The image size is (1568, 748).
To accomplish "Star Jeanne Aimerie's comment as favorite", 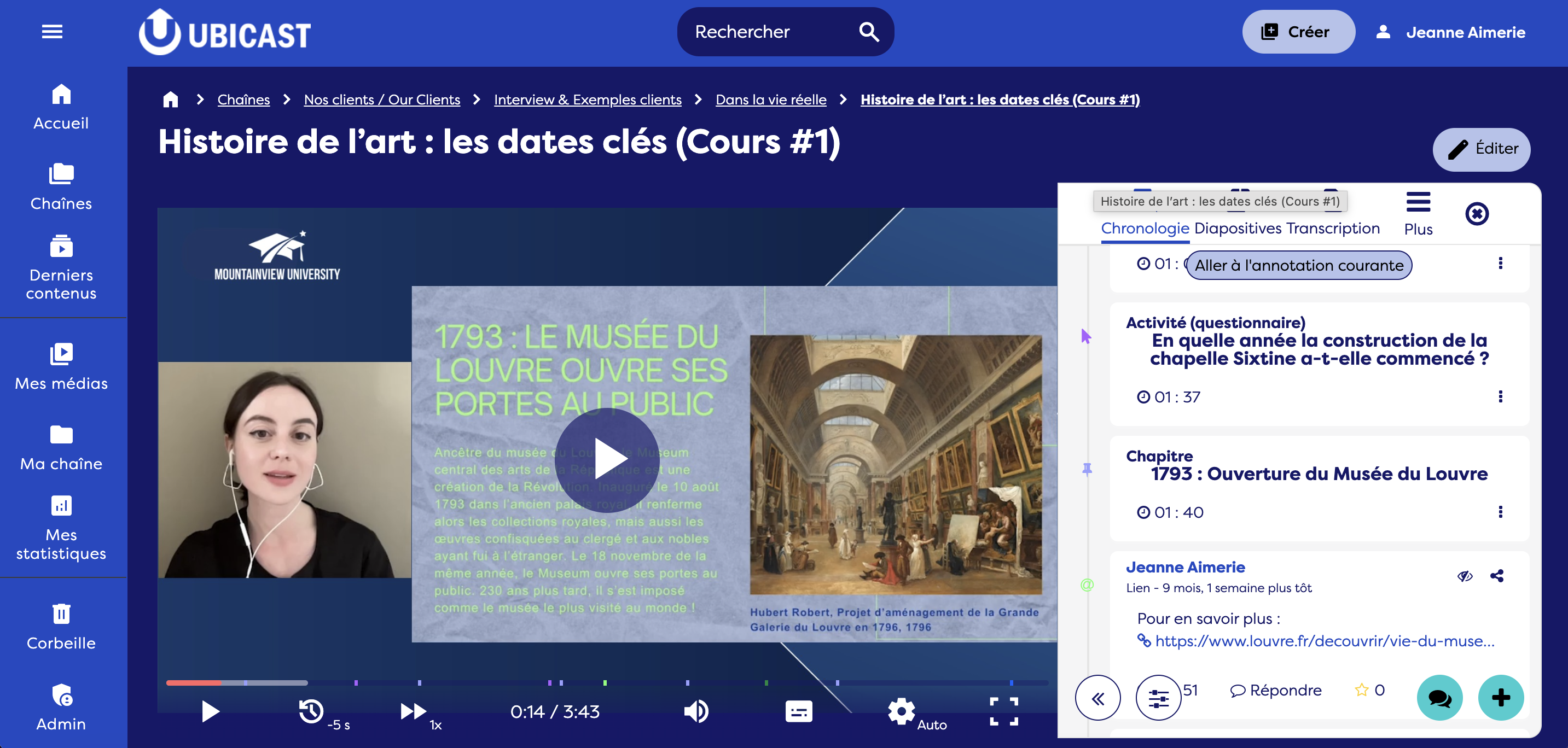I will pyautogui.click(x=1361, y=690).
